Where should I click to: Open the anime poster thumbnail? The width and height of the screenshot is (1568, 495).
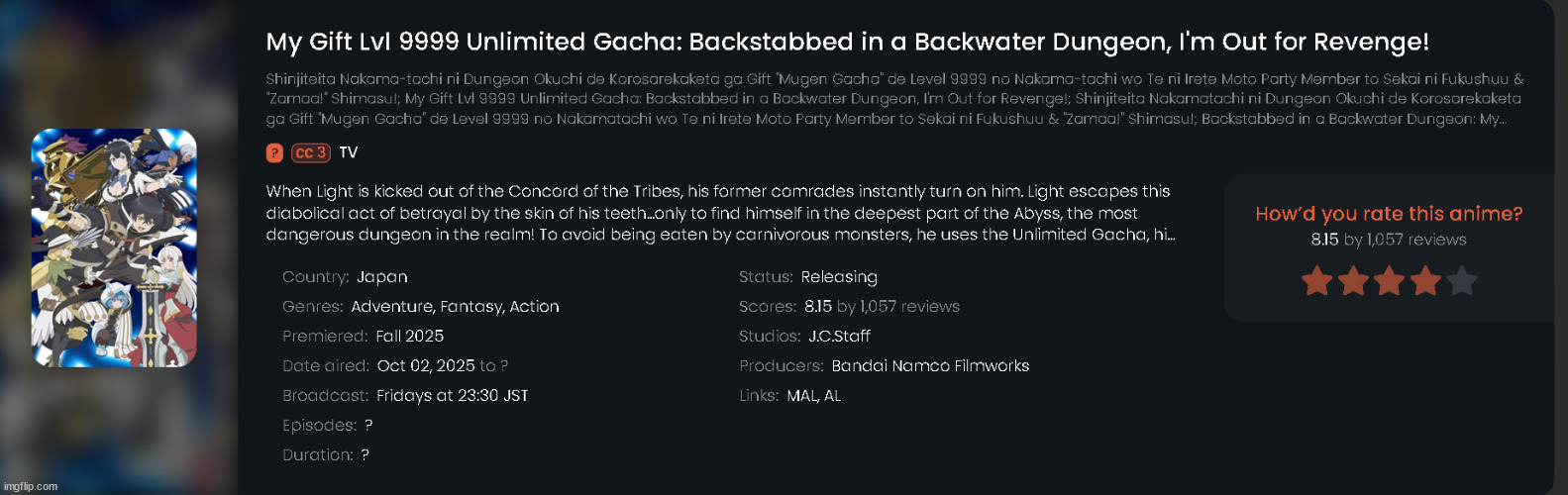(114, 247)
